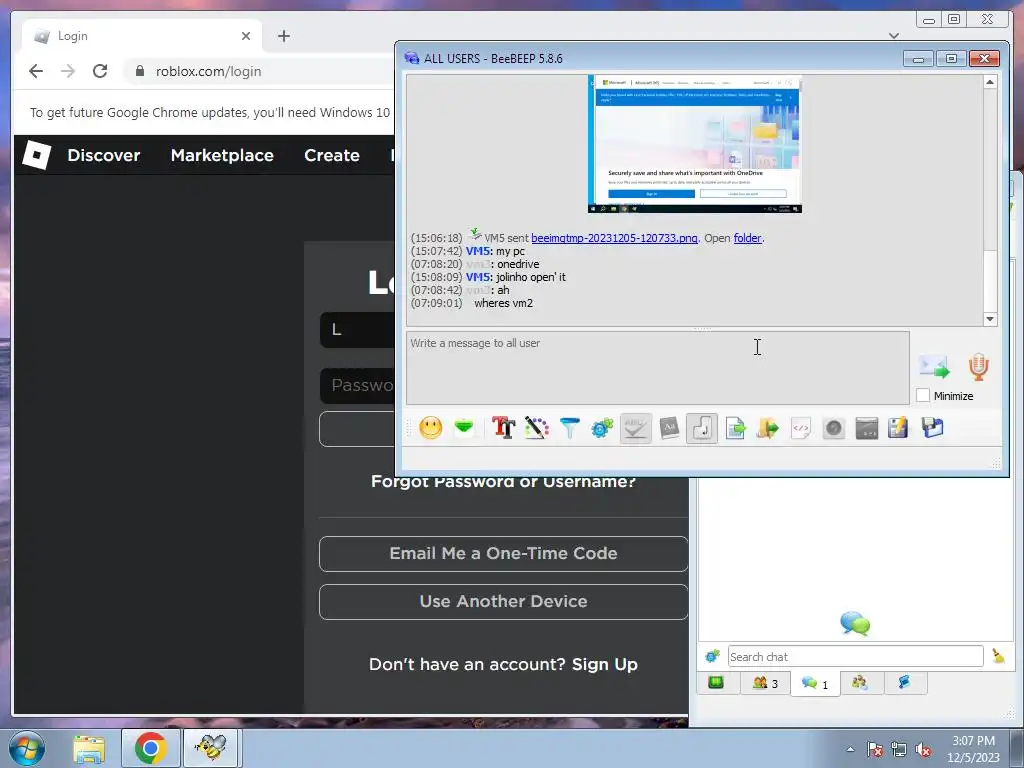Close the Login browser tab

246,36
